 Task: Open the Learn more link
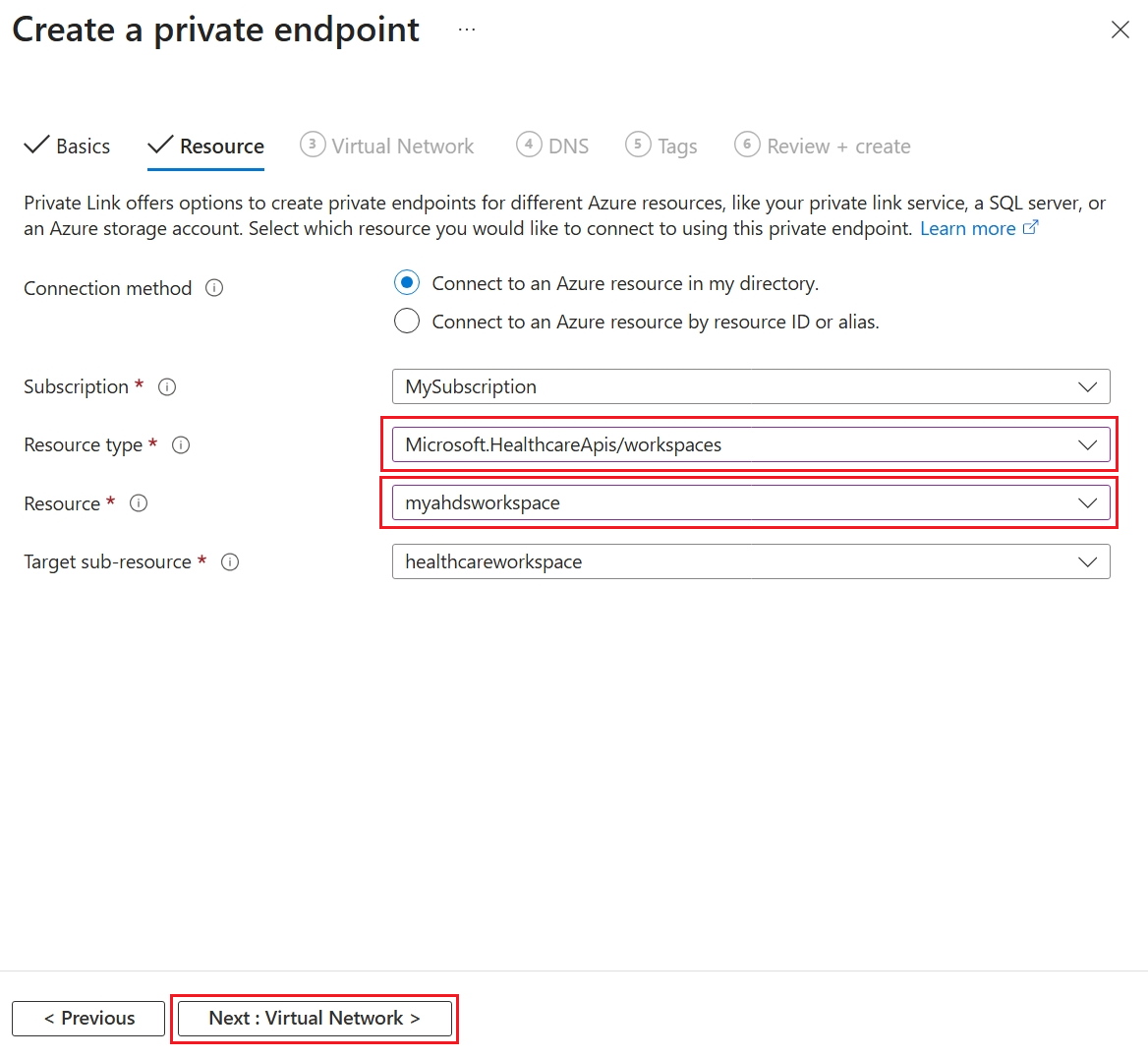pos(967,228)
